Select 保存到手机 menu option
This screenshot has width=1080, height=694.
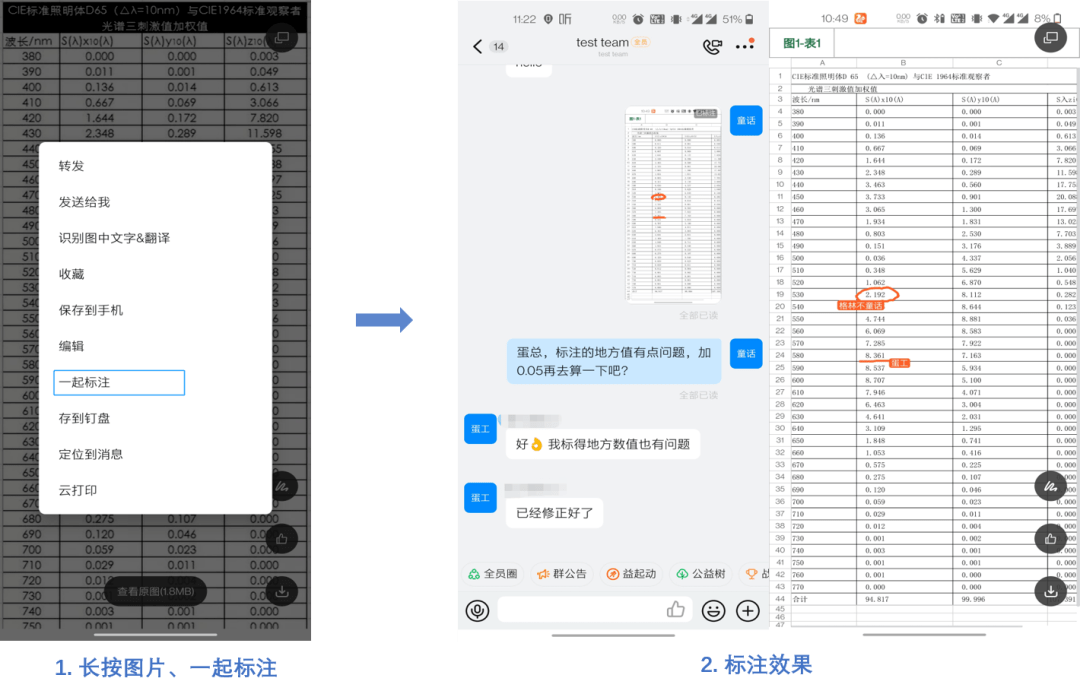pos(91,310)
